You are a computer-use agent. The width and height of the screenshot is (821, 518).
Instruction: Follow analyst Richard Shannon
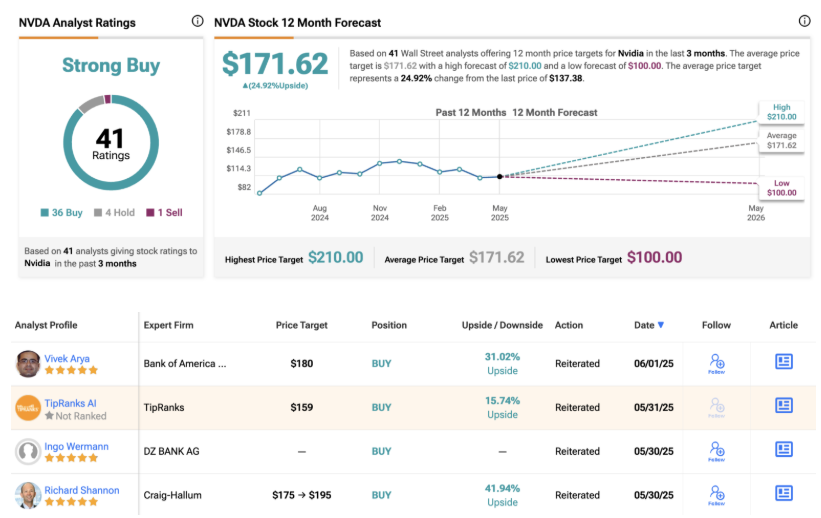[716, 495]
